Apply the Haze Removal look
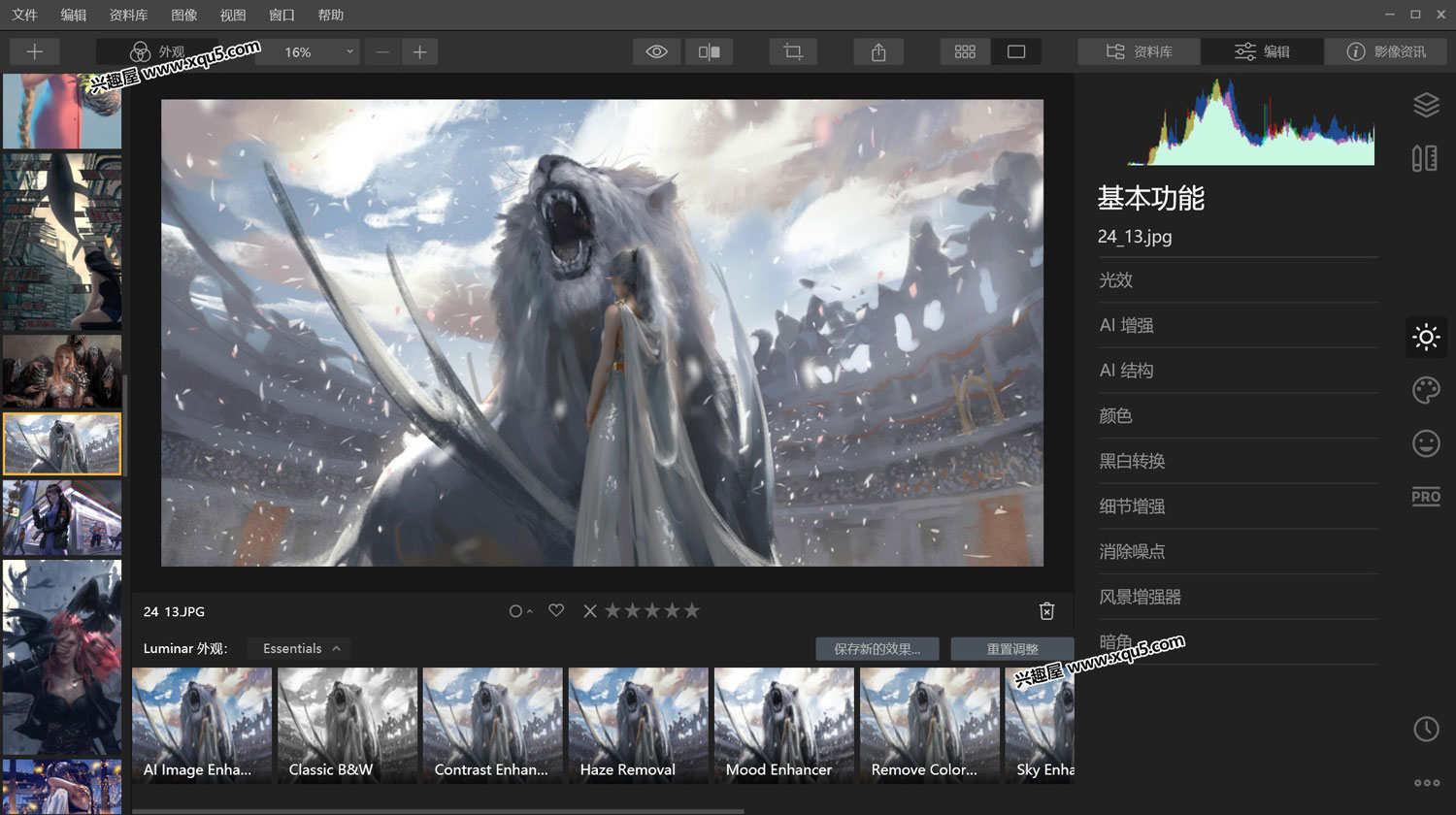1456x815 pixels. click(639, 725)
